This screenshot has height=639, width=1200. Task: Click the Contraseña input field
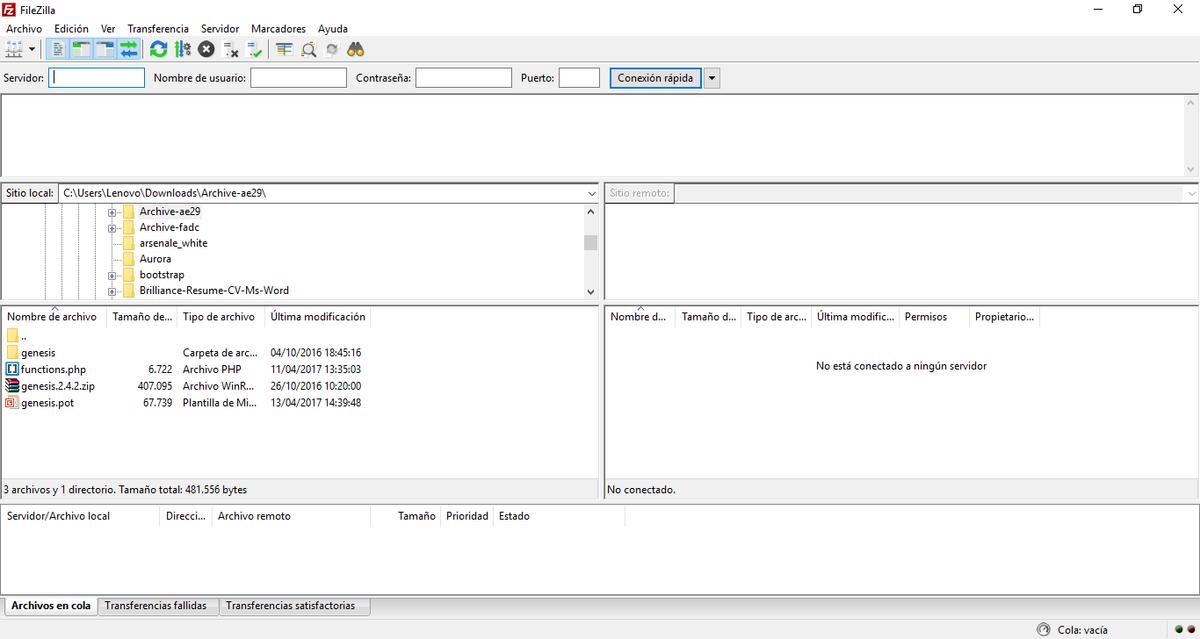tap(463, 78)
